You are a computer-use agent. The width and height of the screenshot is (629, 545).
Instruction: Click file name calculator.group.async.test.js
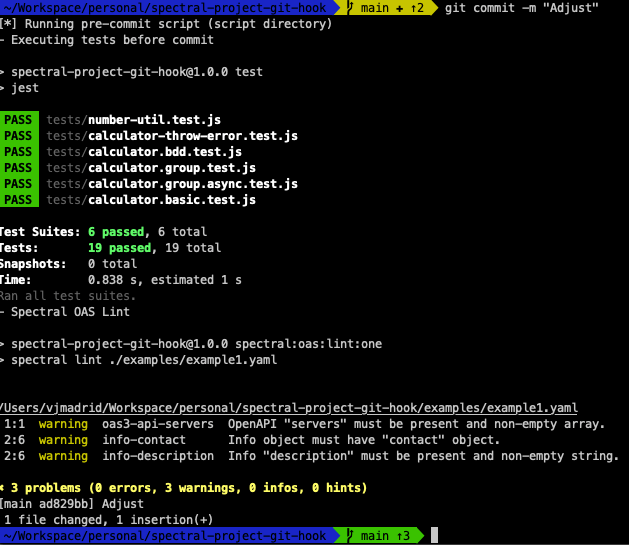(x=193, y=184)
